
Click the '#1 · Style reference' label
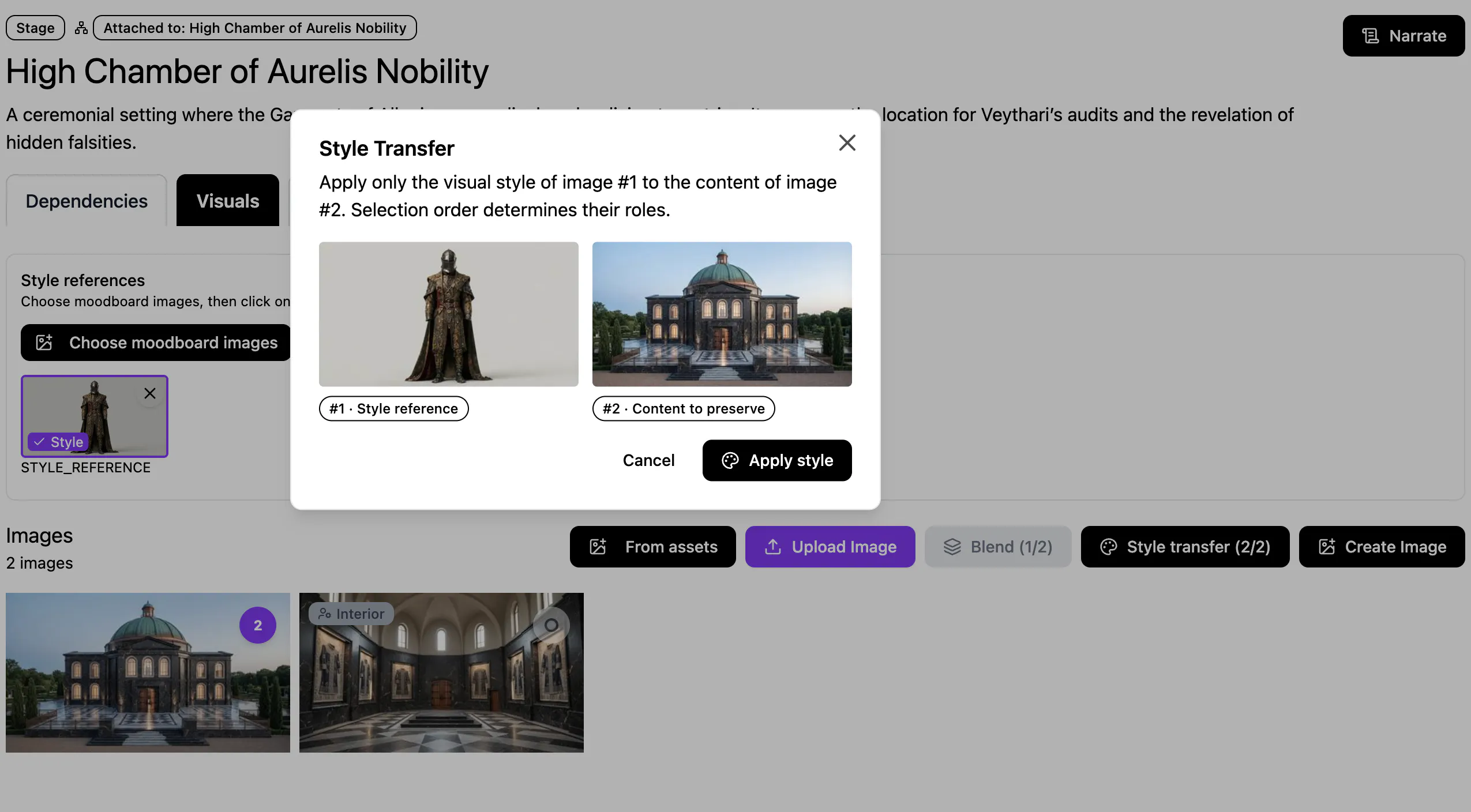tap(394, 408)
